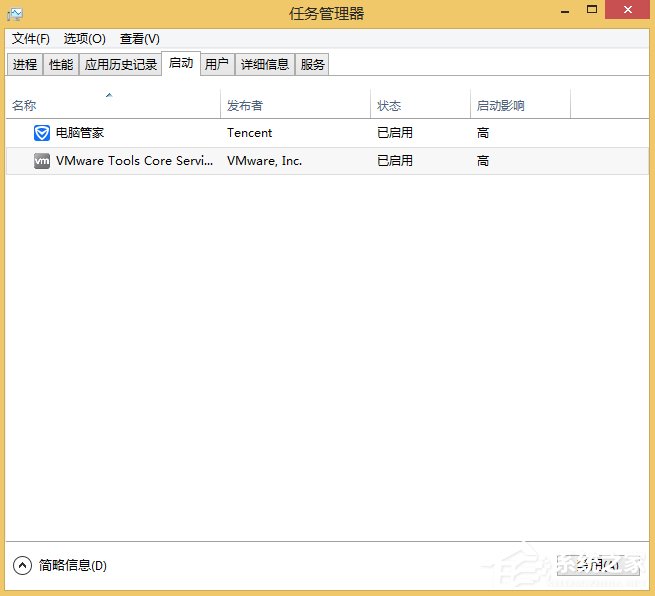Open the 应用历史记录 tab
This screenshot has width=655, height=596.
pyautogui.click(x=121, y=64)
